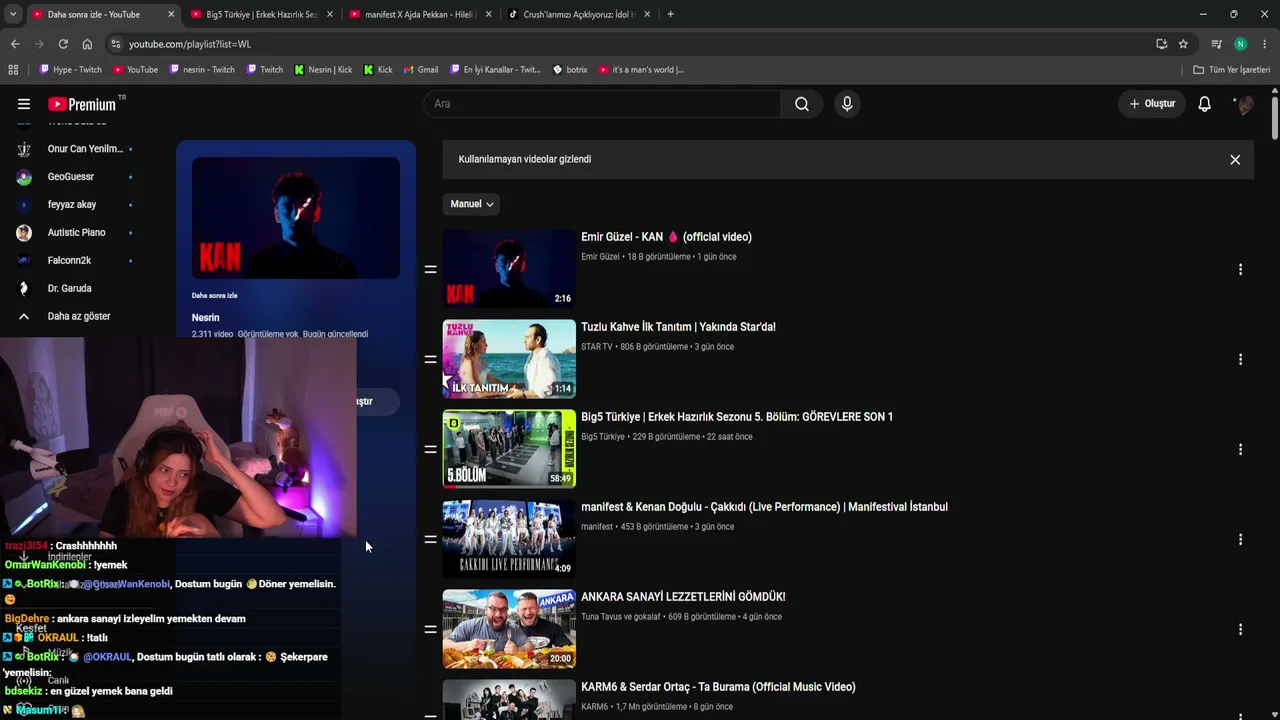The height and width of the screenshot is (720, 1280).
Task: Open Dr. Garuda channel in sidebar
Action: click(69, 289)
